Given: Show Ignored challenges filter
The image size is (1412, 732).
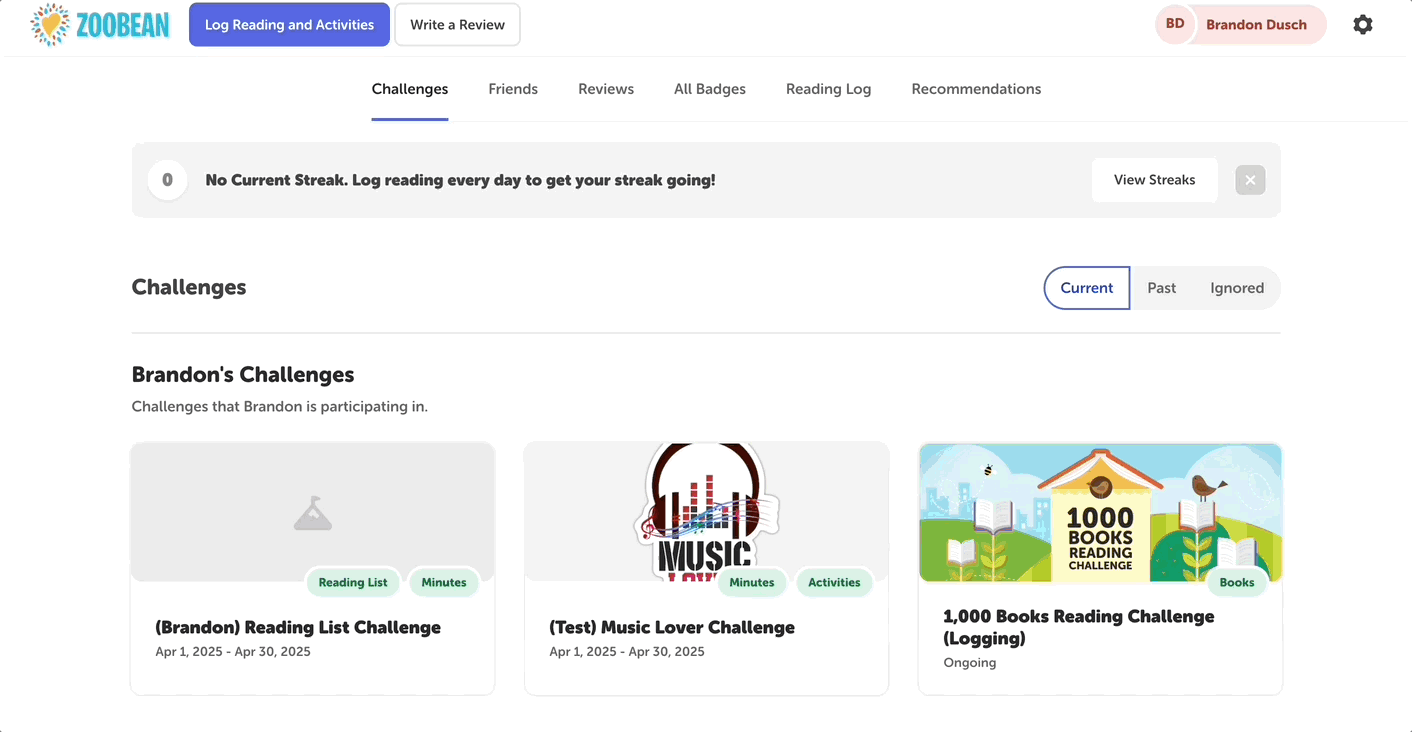Looking at the screenshot, I should click(1237, 288).
